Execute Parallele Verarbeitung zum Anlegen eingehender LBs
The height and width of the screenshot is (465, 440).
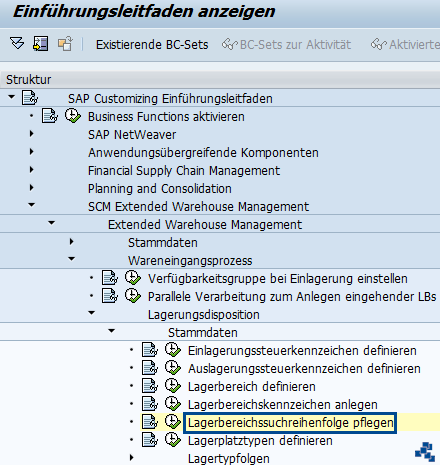133,296
